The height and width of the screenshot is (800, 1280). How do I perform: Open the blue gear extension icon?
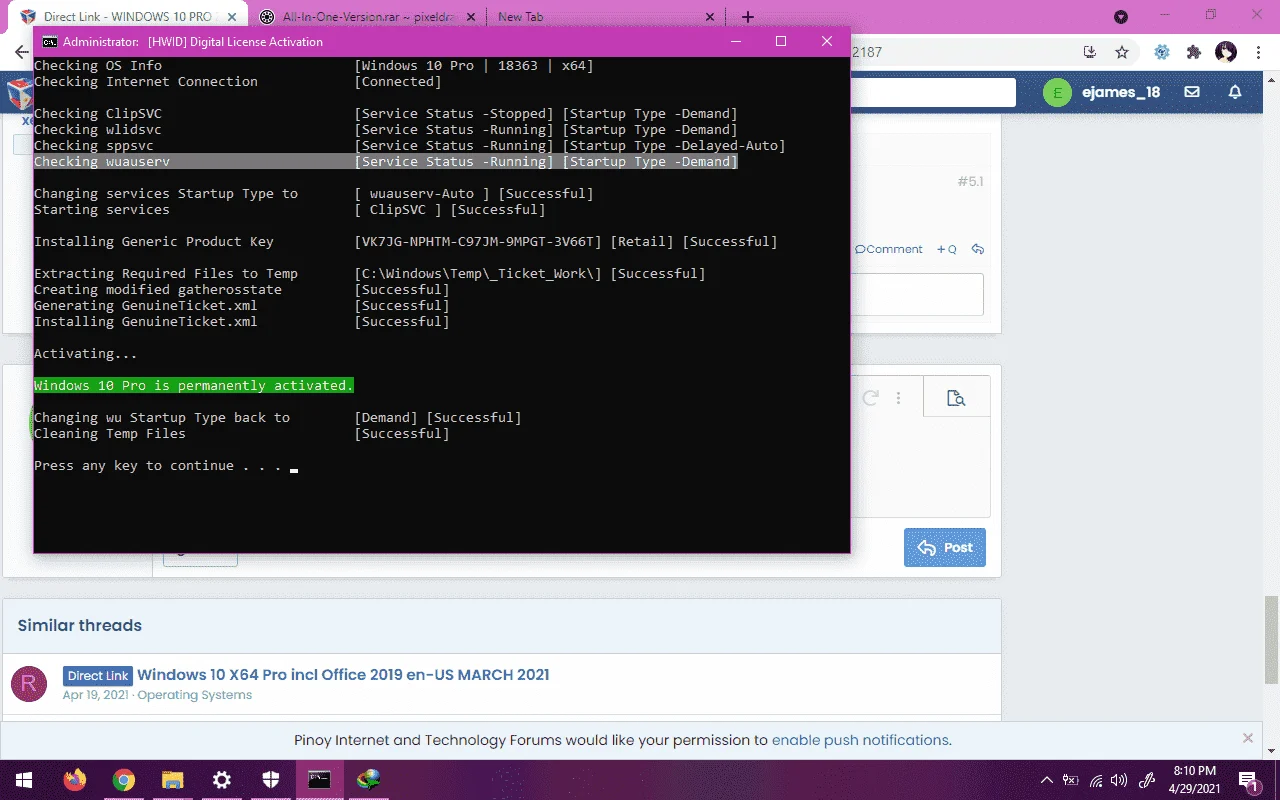coord(1162,52)
